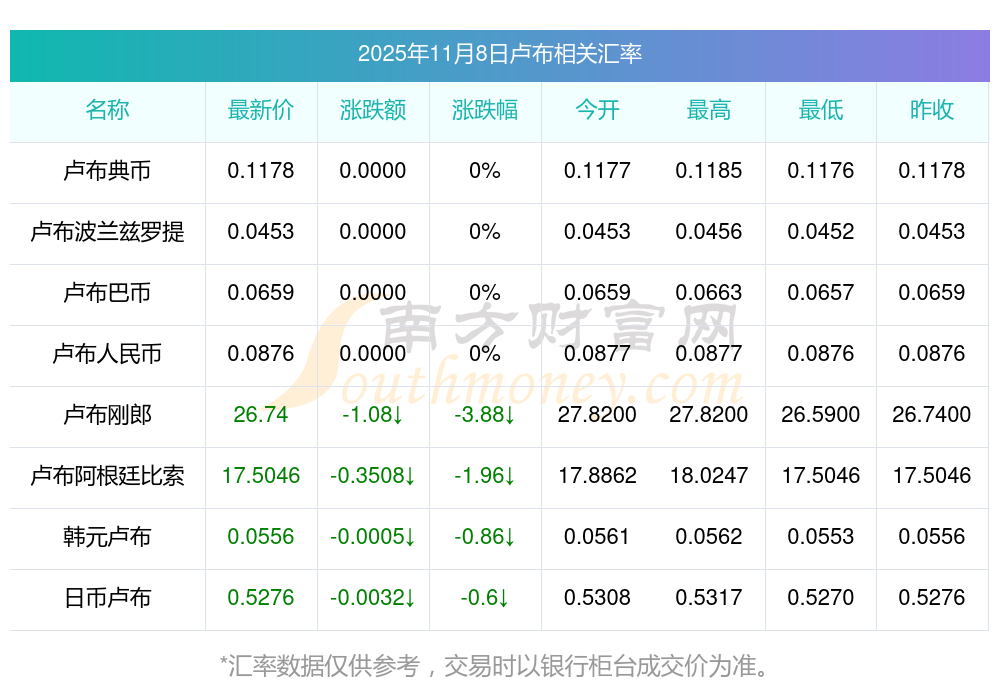The image size is (1000, 697).
Task: Open the 卢布刚郎 row name
Action: (x=107, y=415)
